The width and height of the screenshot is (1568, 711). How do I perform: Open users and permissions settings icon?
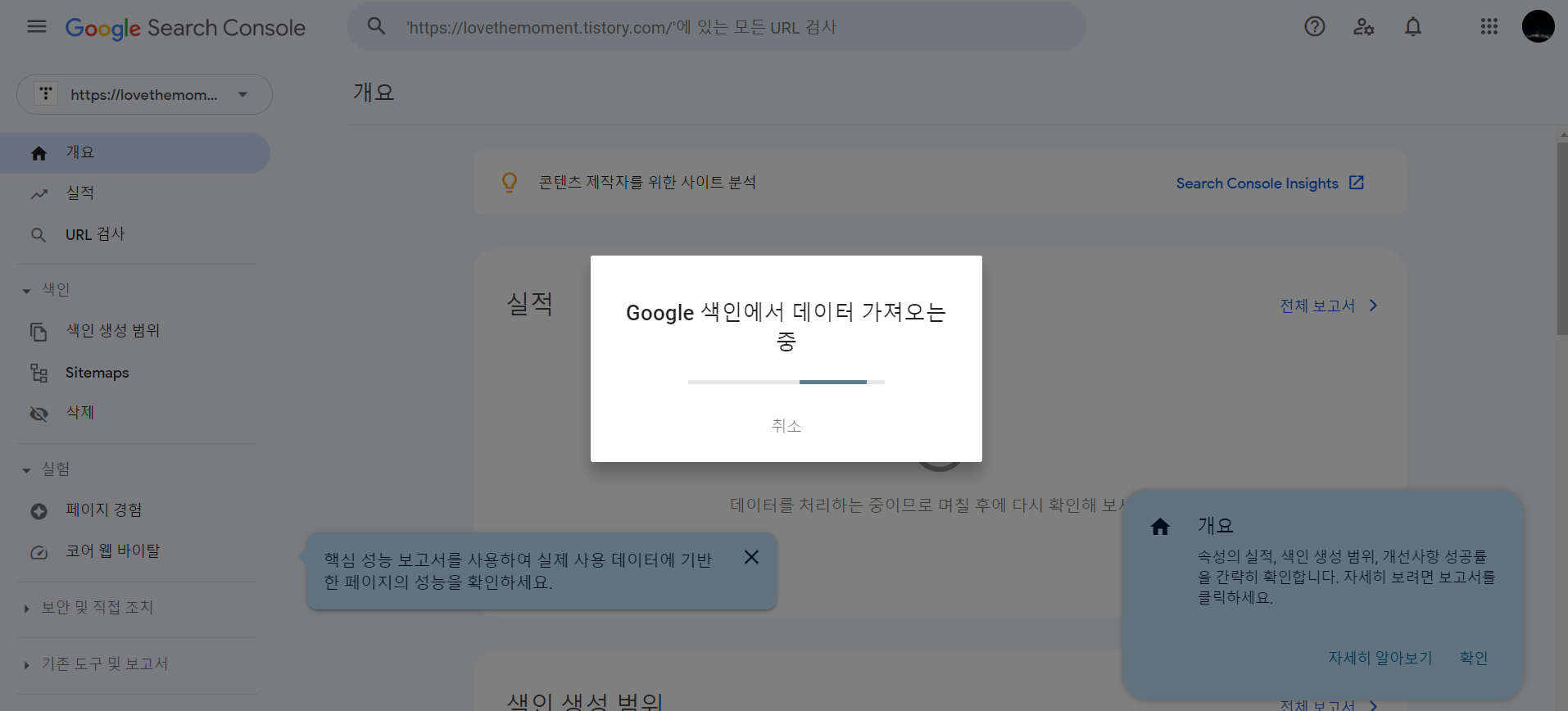point(1363,27)
